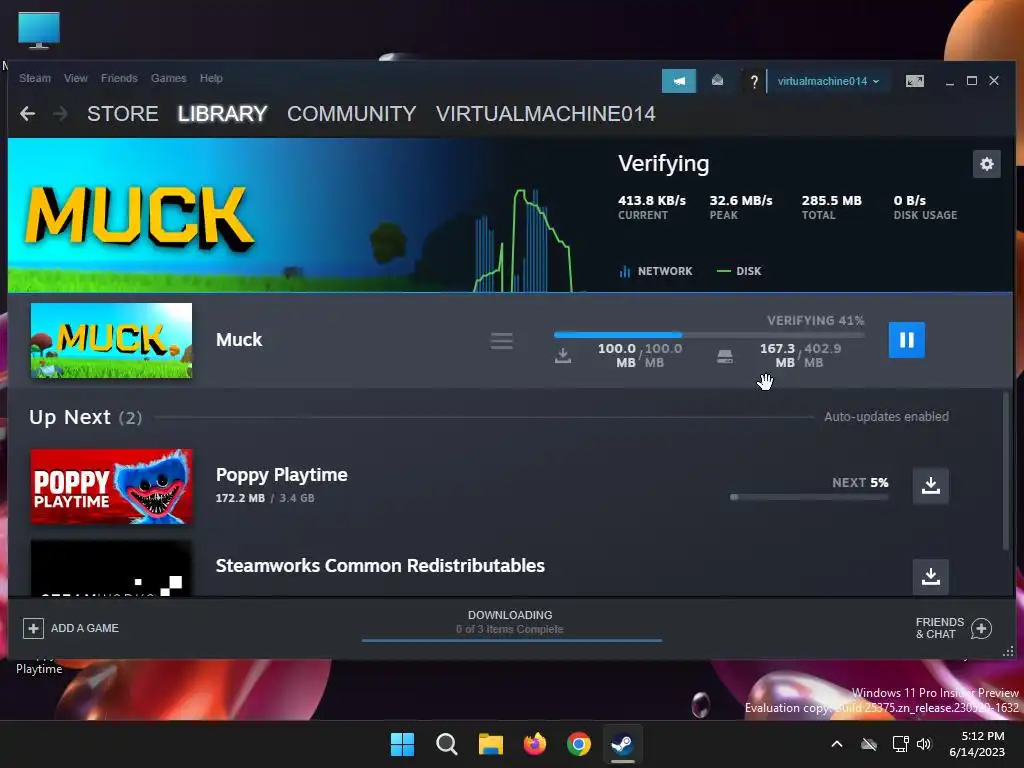Click Muck download size icon
The width and height of the screenshot is (1024, 768).
(x=563, y=356)
